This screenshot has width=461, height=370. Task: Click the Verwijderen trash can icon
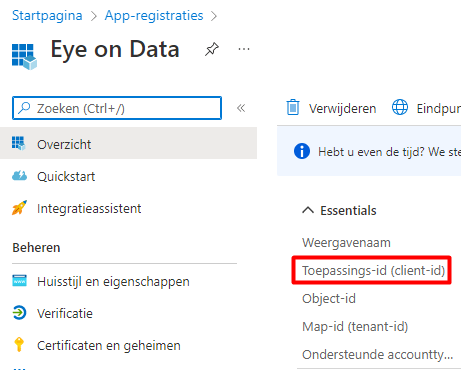tap(293, 107)
